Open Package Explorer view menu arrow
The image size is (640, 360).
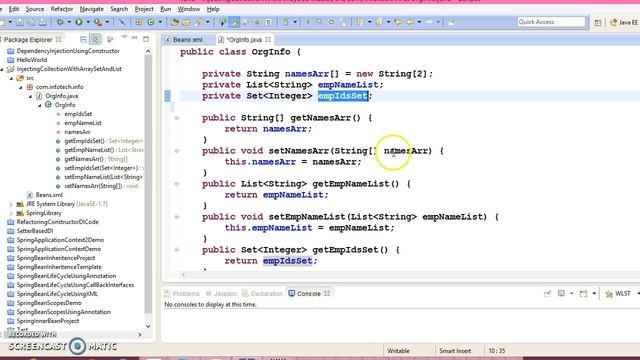[124, 38]
